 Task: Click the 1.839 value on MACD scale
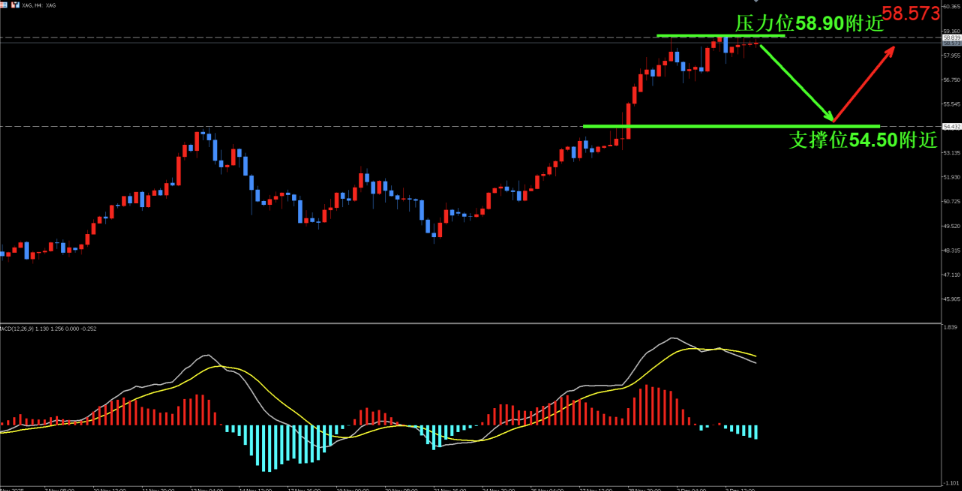950,328
